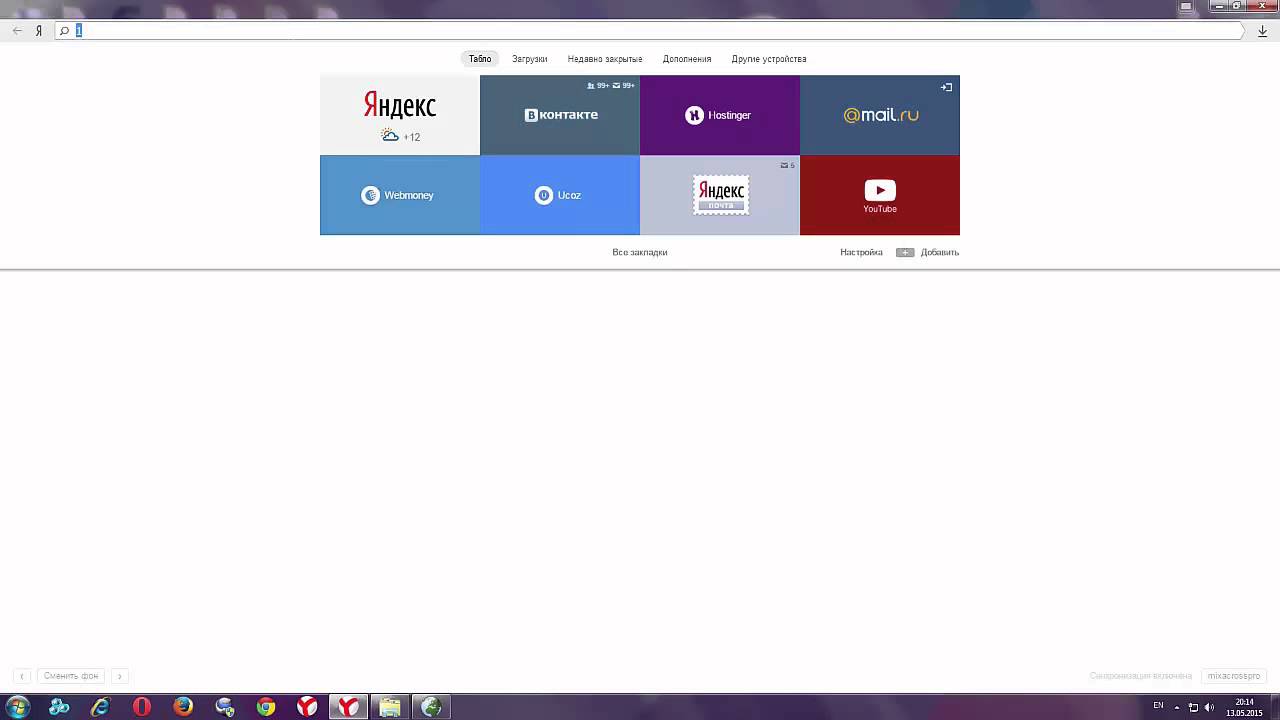The image size is (1280, 720).
Task: Click the mixacrosspro account button
Action: (x=1234, y=676)
